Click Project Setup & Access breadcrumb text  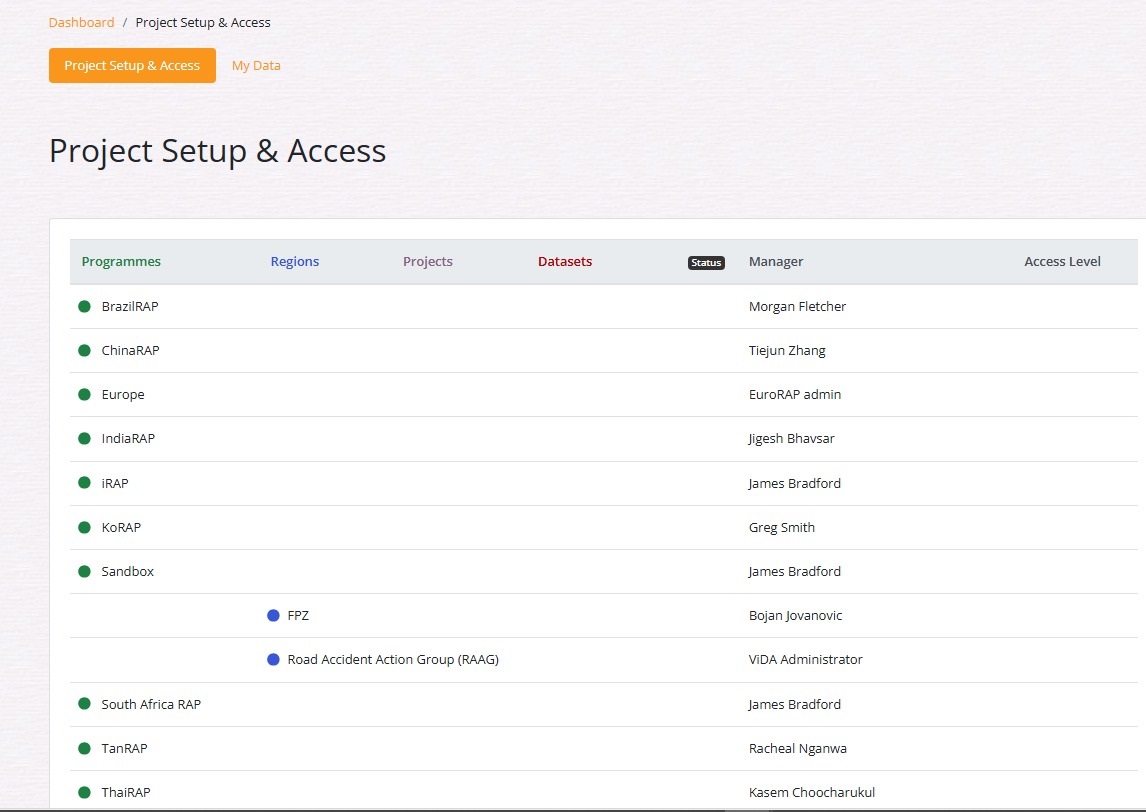click(x=203, y=23)
